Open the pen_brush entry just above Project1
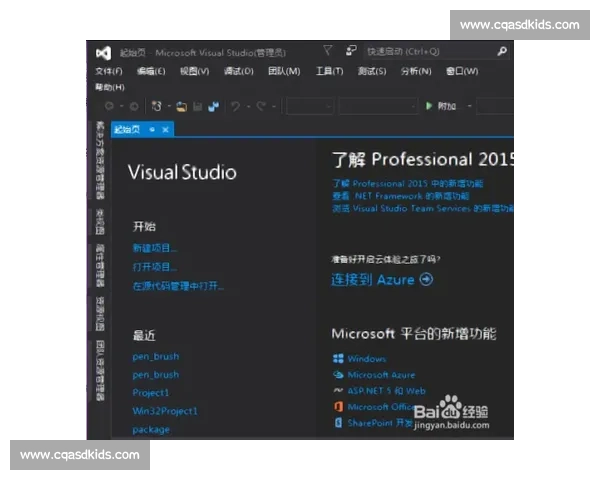This screenshot has width=600, height=480. 155,375
